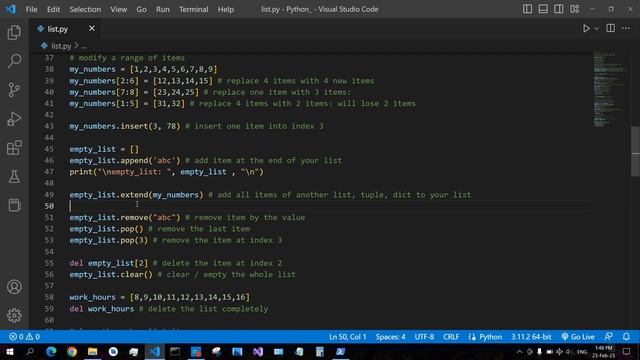Open PowerShell from taskbar
Image resolution: width=640 pixels, height=360 pixels.
340,351
